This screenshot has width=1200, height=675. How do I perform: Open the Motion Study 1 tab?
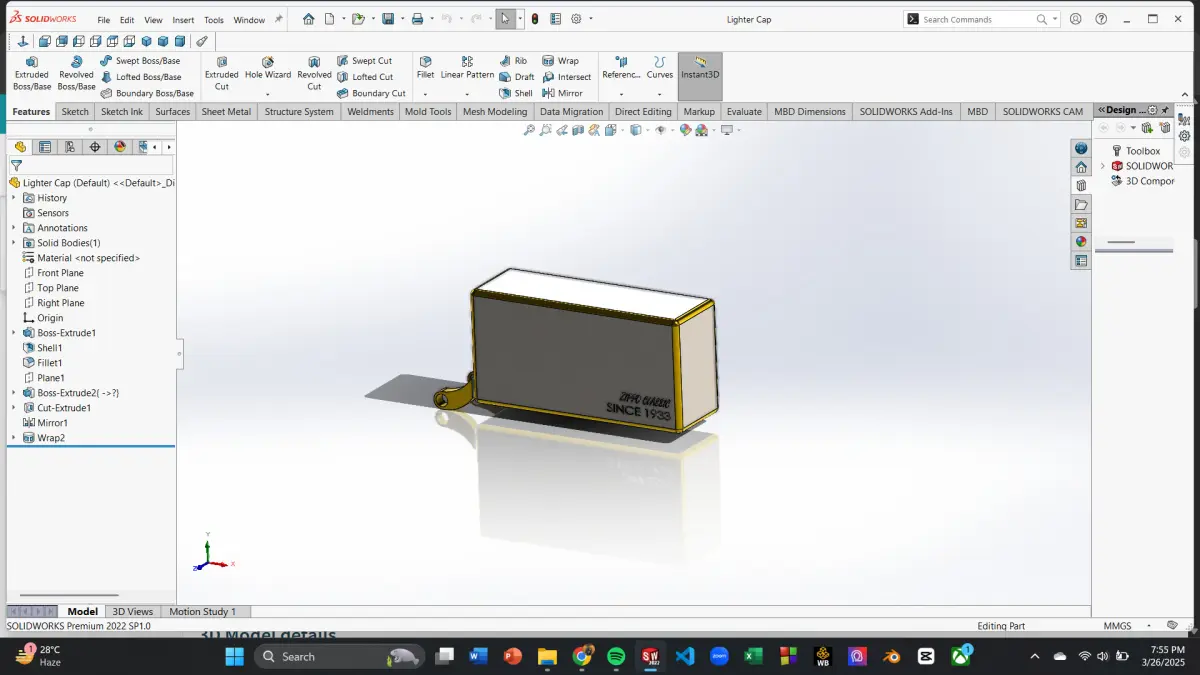point(203,612)
